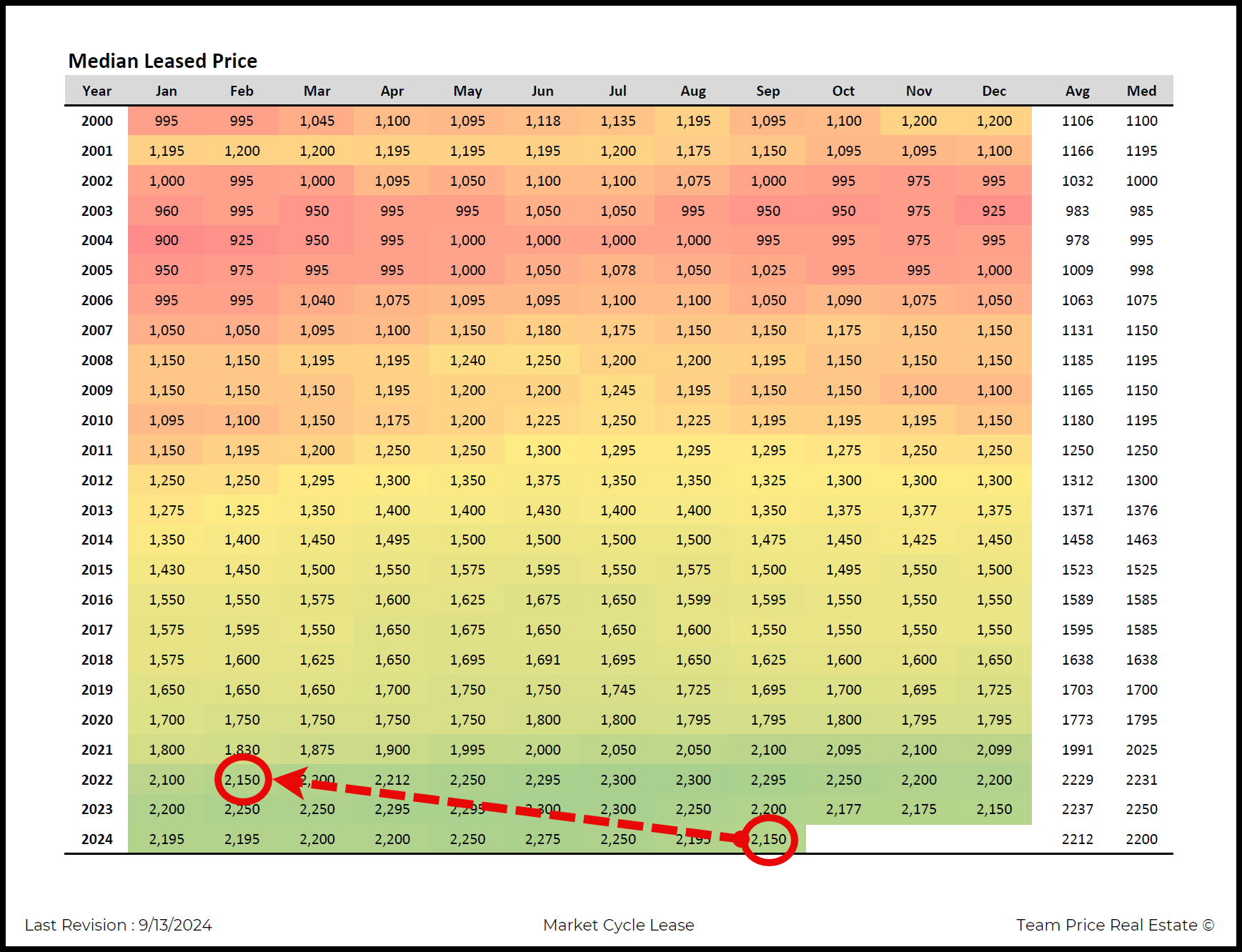Select the 1,240 cell in May 2008
Image resolution: width=1242 pixels, height=952 pixels.
point(467,360)
